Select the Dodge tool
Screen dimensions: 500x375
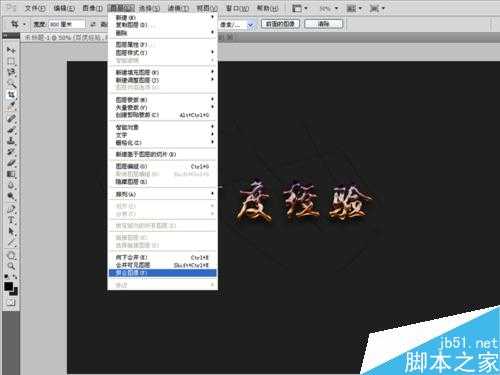(11, 196)
